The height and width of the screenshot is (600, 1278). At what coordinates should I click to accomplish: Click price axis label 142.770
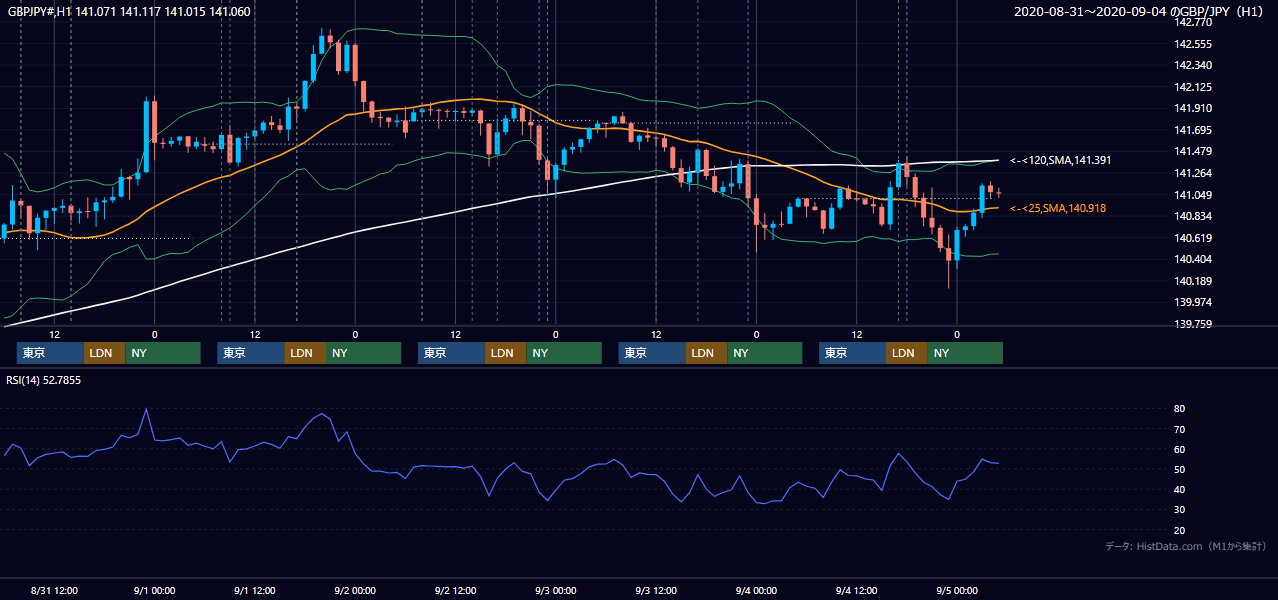pyautogui.click(x=1195, y=22)
